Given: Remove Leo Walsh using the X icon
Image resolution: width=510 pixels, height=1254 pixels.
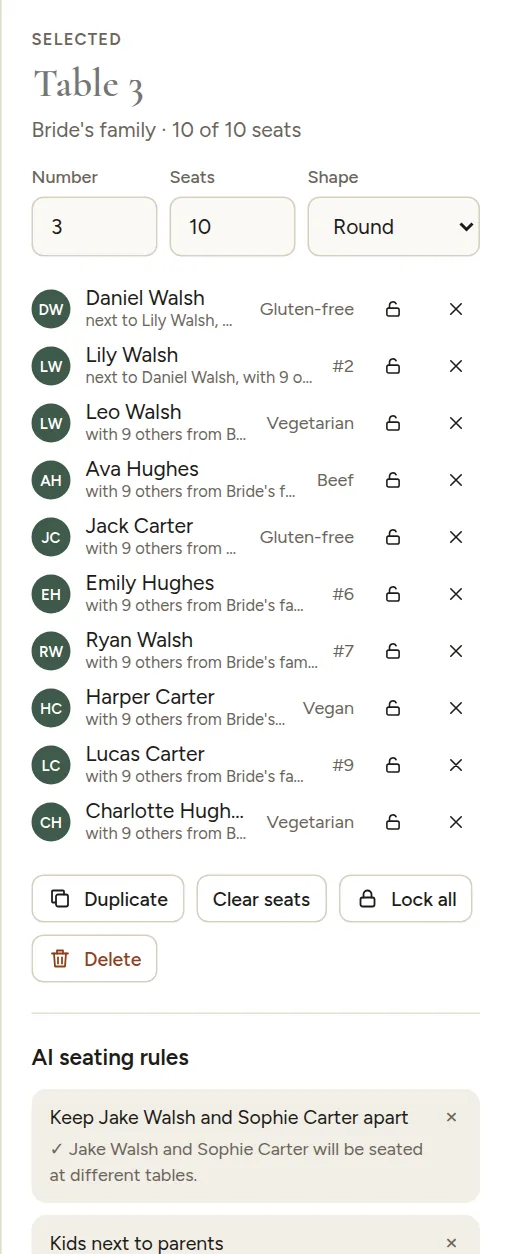Looking at the screenshot, I should pyautogui.click(x=456, y=423).
